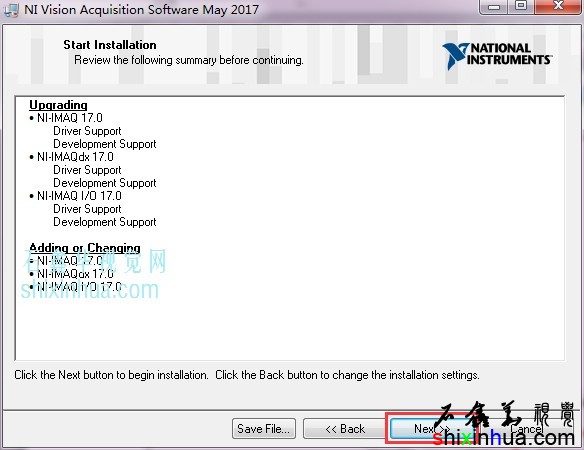Click Development Support under NI-IMAQ I/O 17.0
Viewport: 584px width, 450px height.
[x=105, y=222]
